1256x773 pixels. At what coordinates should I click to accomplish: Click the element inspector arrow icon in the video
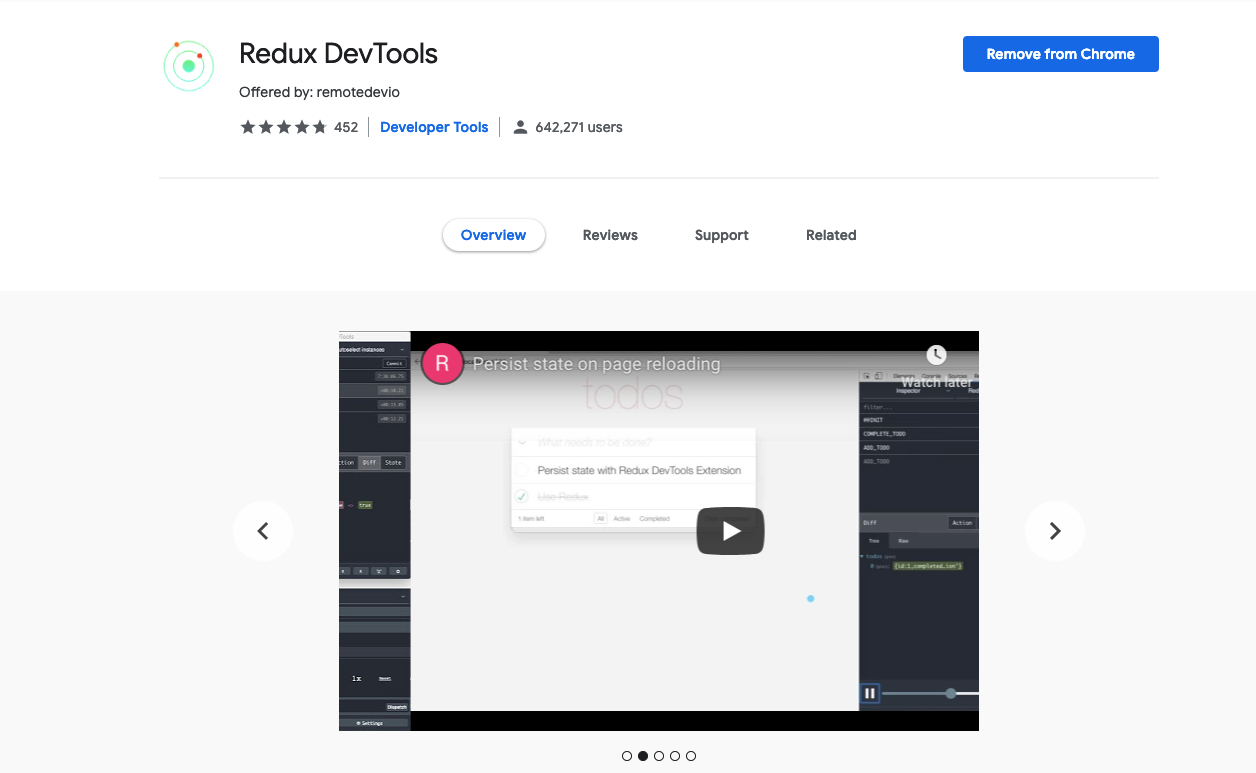pyautogui.click(x=865, y=376)
